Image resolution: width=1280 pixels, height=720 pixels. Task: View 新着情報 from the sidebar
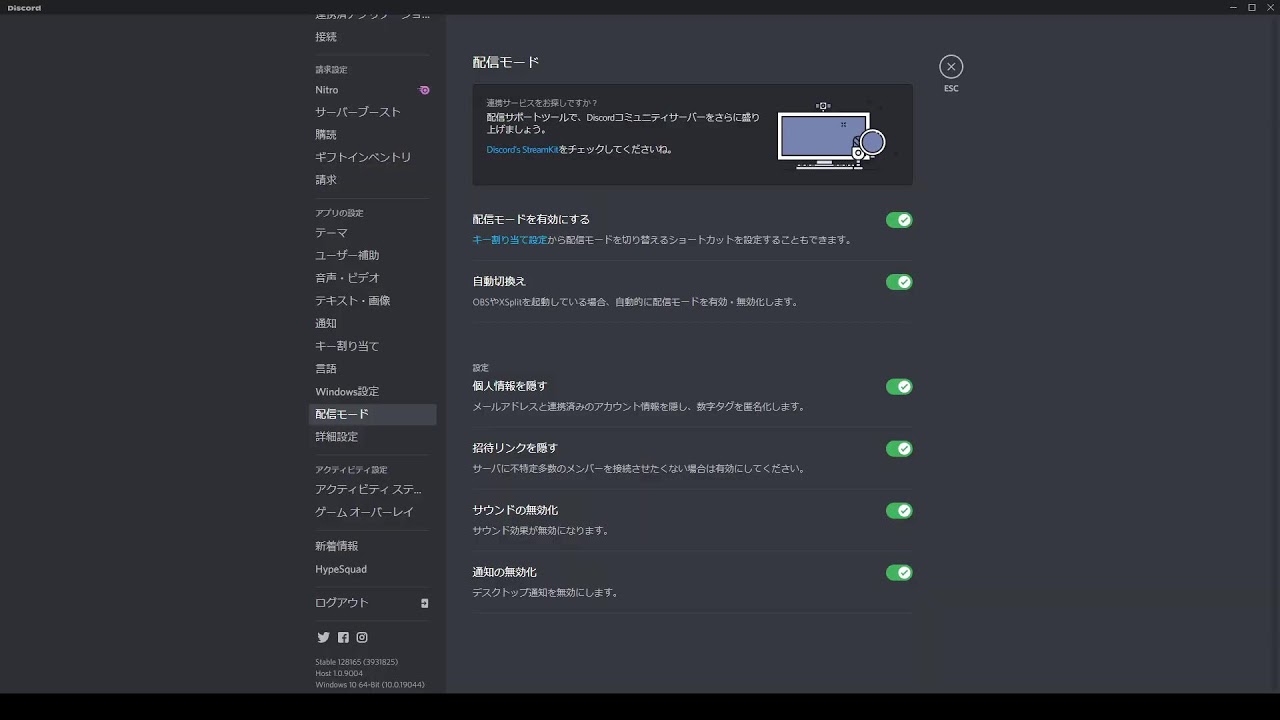point(372,546)
